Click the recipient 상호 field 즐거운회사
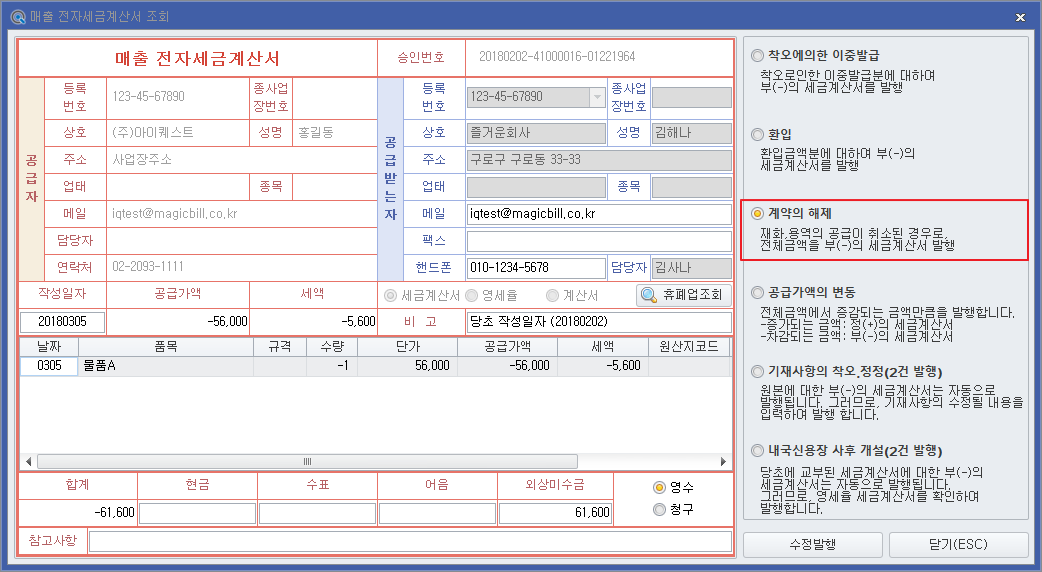 pyautogui.click(x=536, y=133)
